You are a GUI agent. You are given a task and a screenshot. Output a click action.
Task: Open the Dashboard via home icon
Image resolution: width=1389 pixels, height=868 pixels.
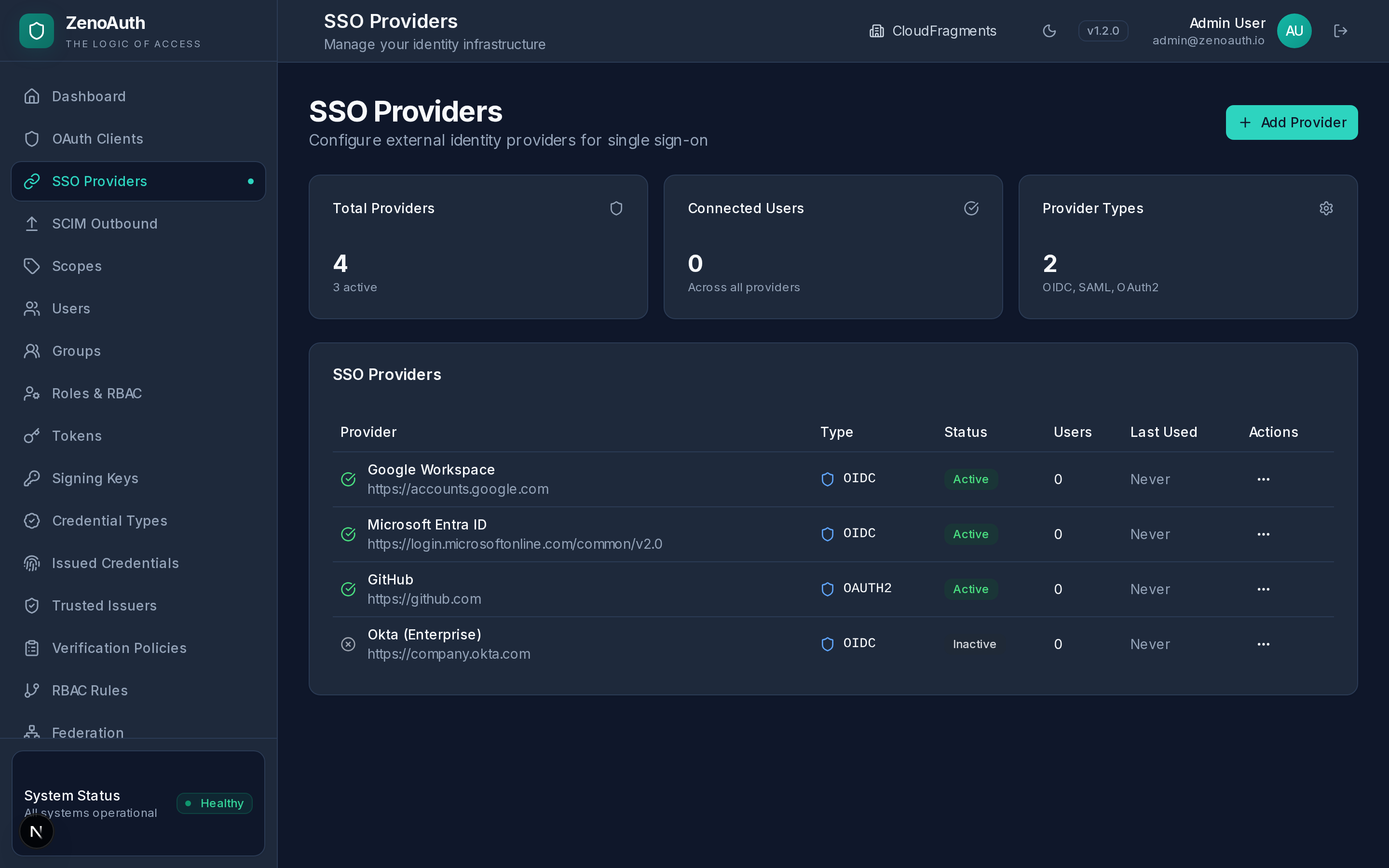tap(31, 96)
